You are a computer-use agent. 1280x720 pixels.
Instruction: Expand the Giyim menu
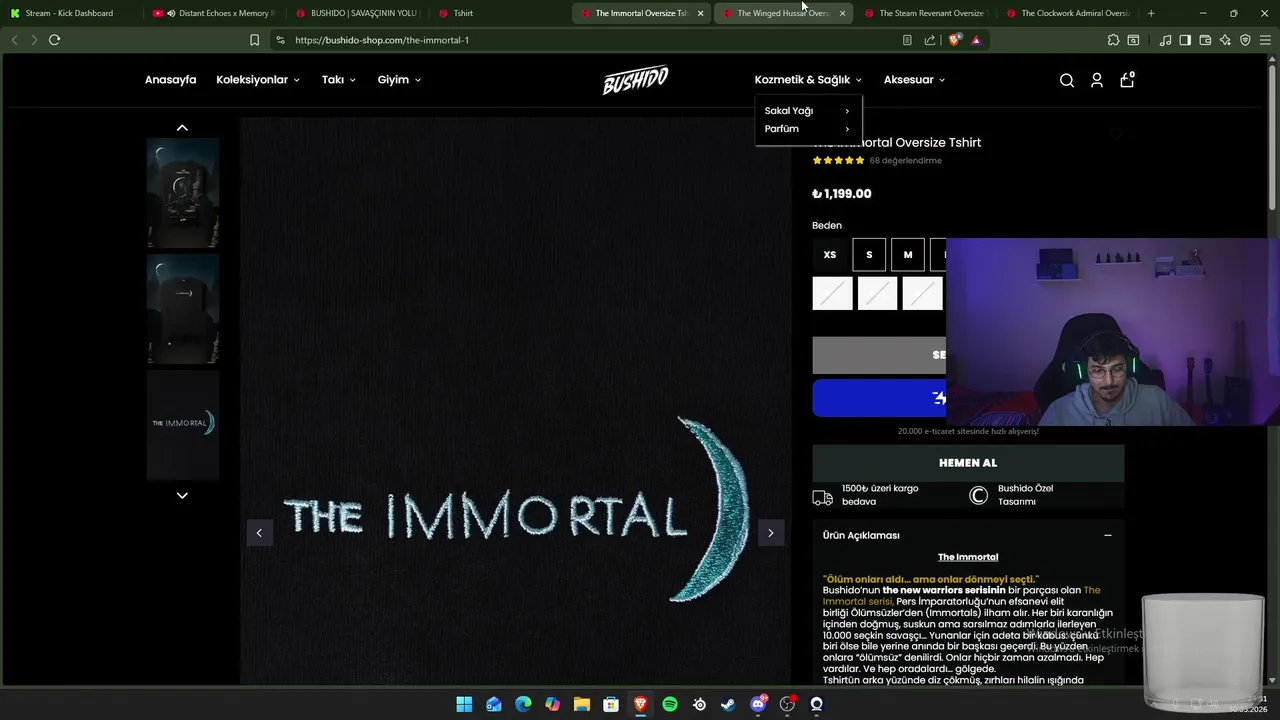pyautogui.click(x=399, y=80)
